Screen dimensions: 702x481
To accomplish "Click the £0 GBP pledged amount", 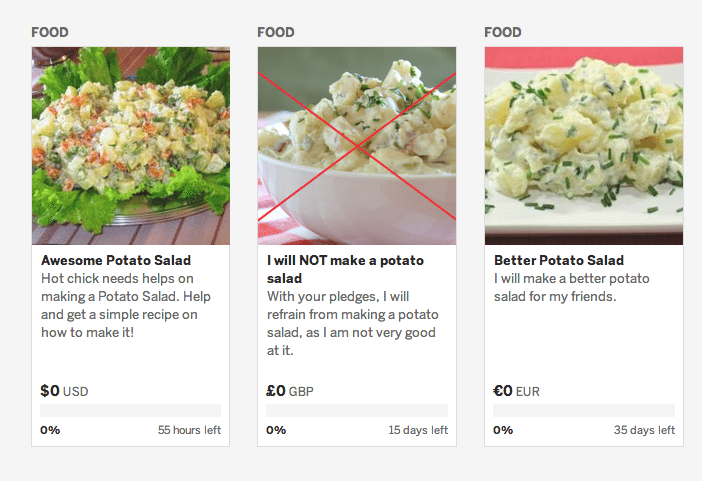I will (290, 391).
